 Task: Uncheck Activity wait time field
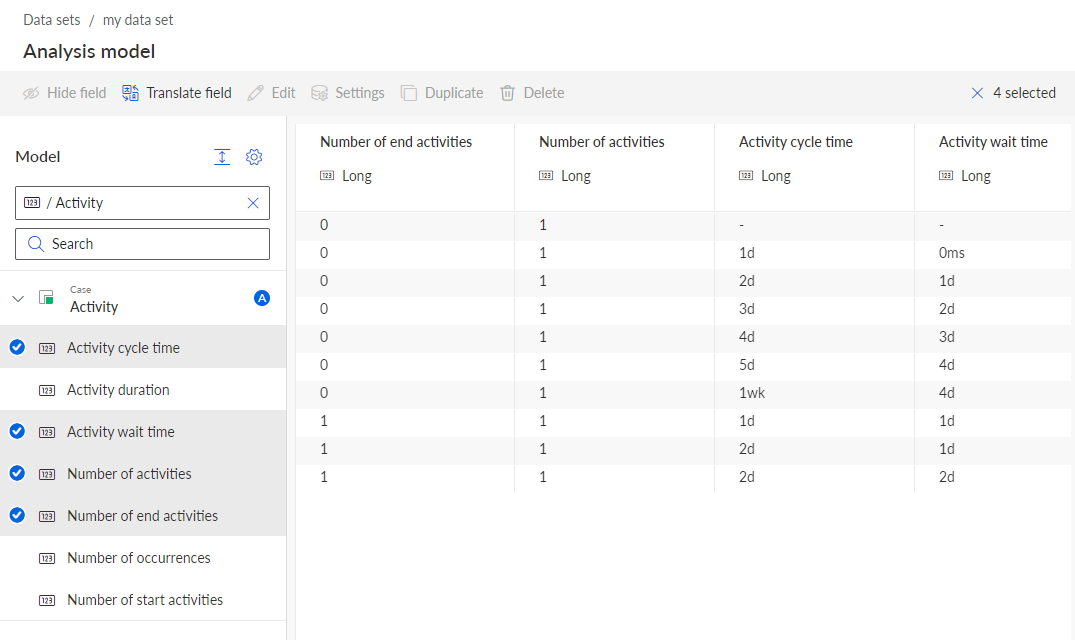tap(17, 431)
